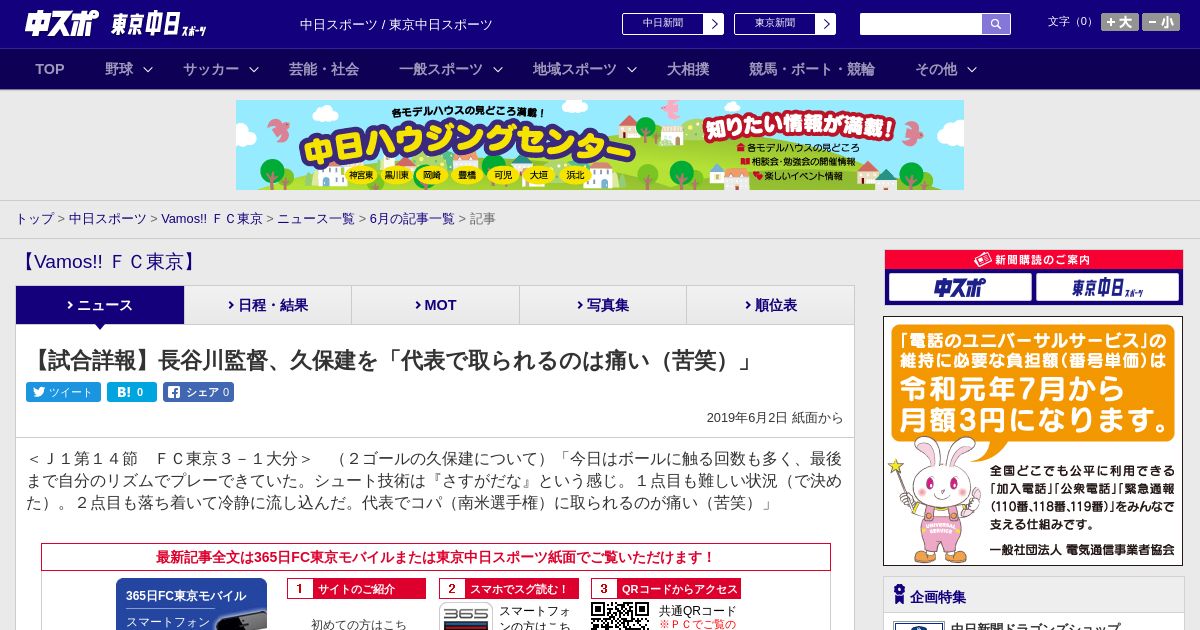Open the 東京新聞 link button
The height and width of the screenshot is (630, 1200).
(x=775, y=24)
